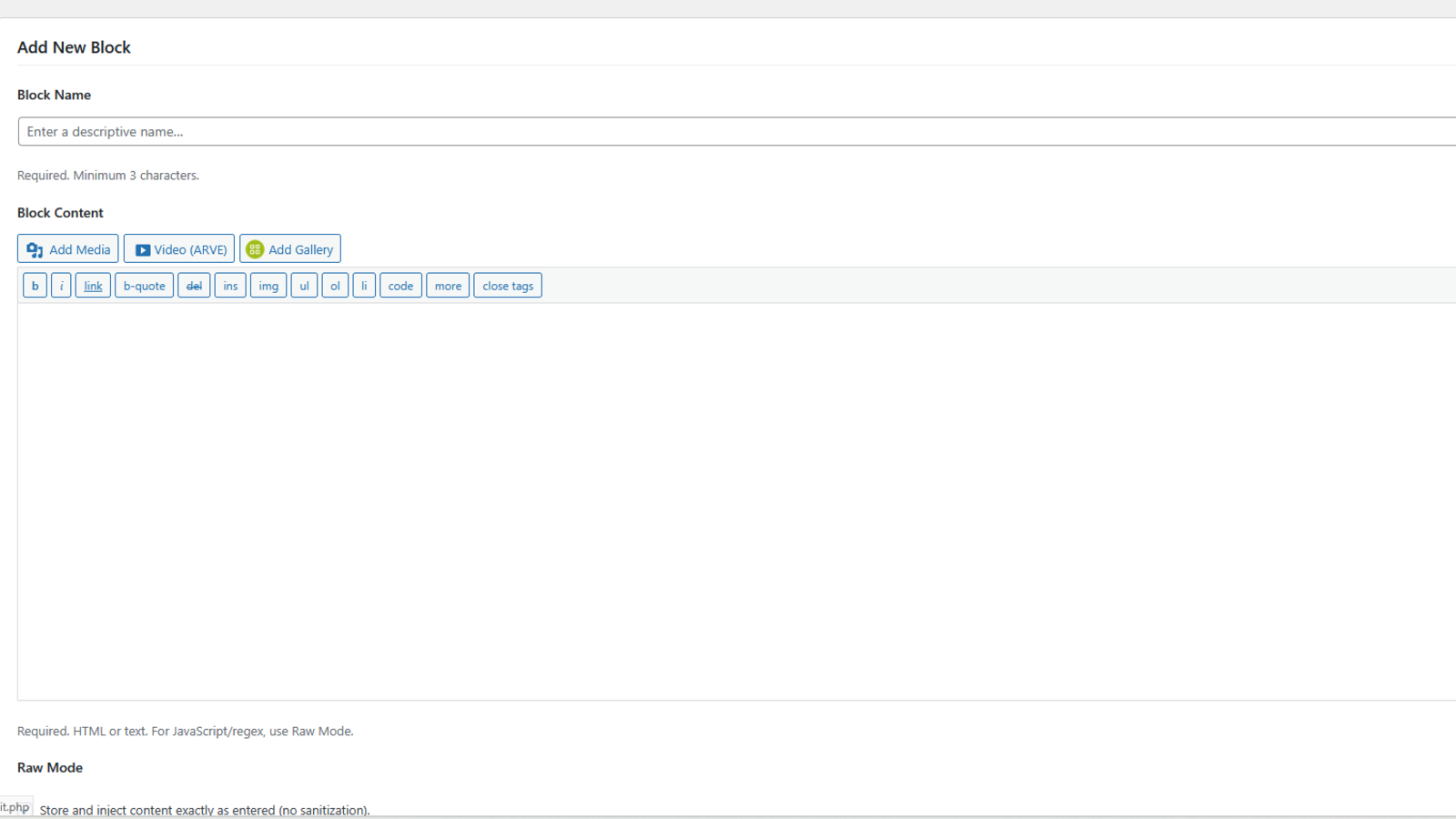The width and height of the screenshot is (1456, 819).
Task: Click the green Add Gallery icon
Action: [x=255, y=249]
